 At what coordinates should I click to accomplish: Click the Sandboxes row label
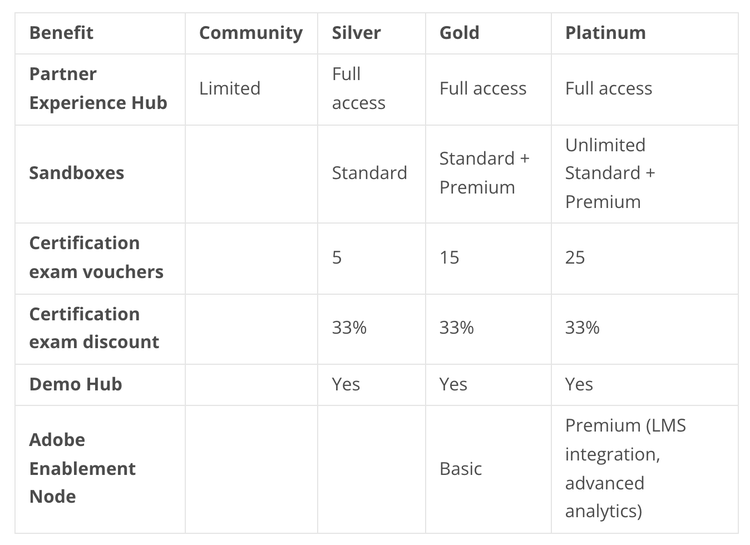76,173
